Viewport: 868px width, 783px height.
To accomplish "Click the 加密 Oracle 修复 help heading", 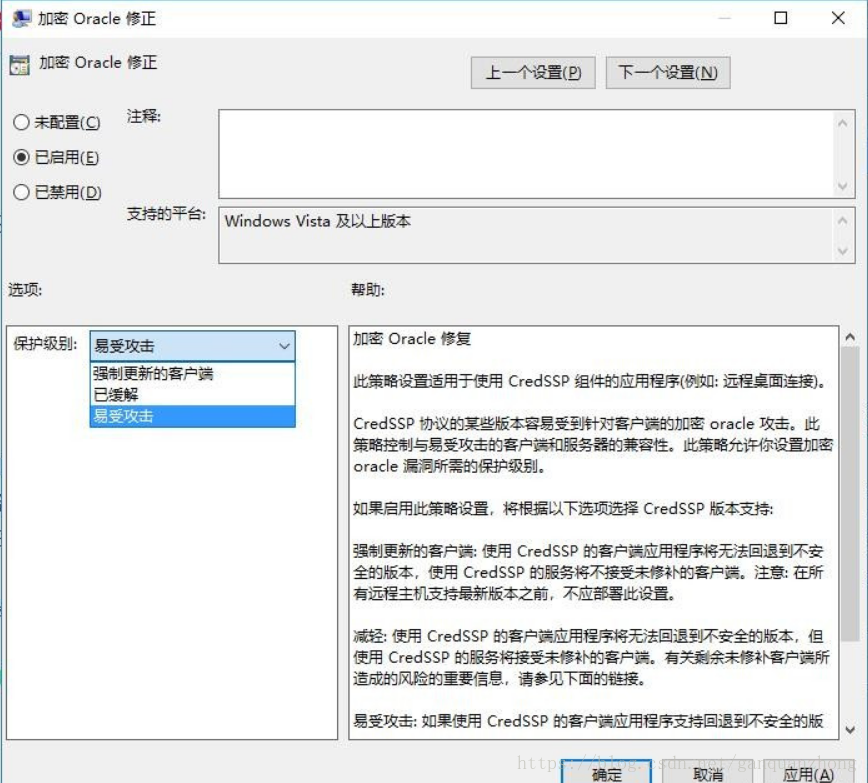I will tap(412, 338).
